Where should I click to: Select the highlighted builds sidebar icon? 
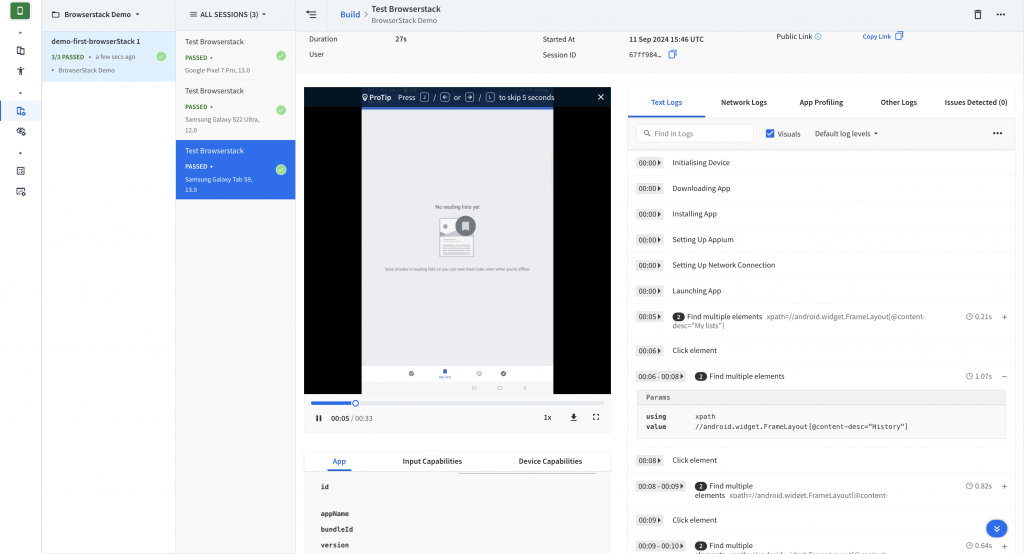(21, 111)
